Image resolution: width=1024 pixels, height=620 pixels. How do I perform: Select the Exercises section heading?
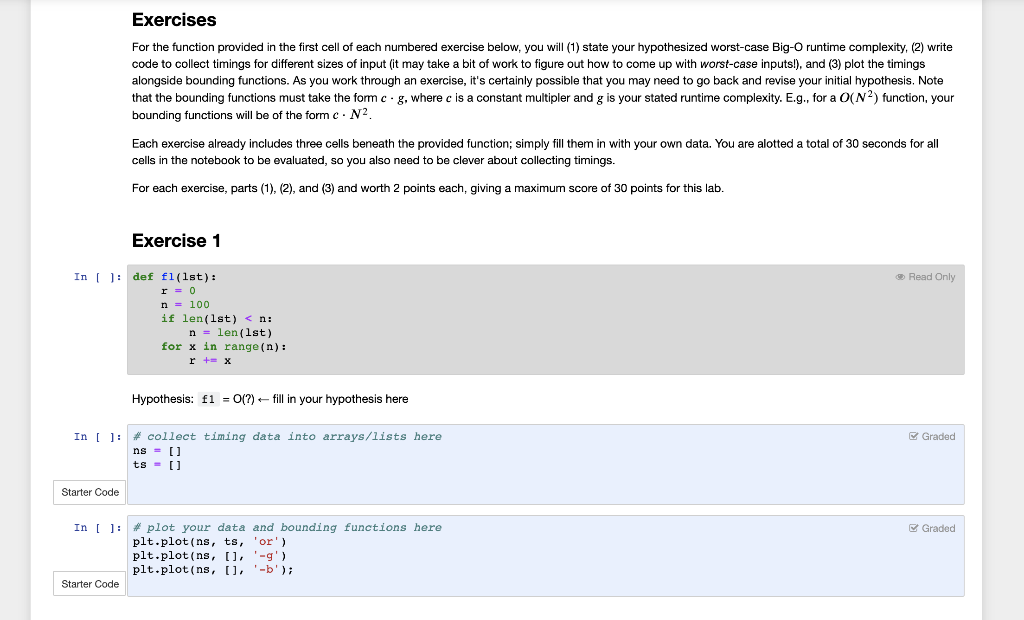(x=174, y=19)
